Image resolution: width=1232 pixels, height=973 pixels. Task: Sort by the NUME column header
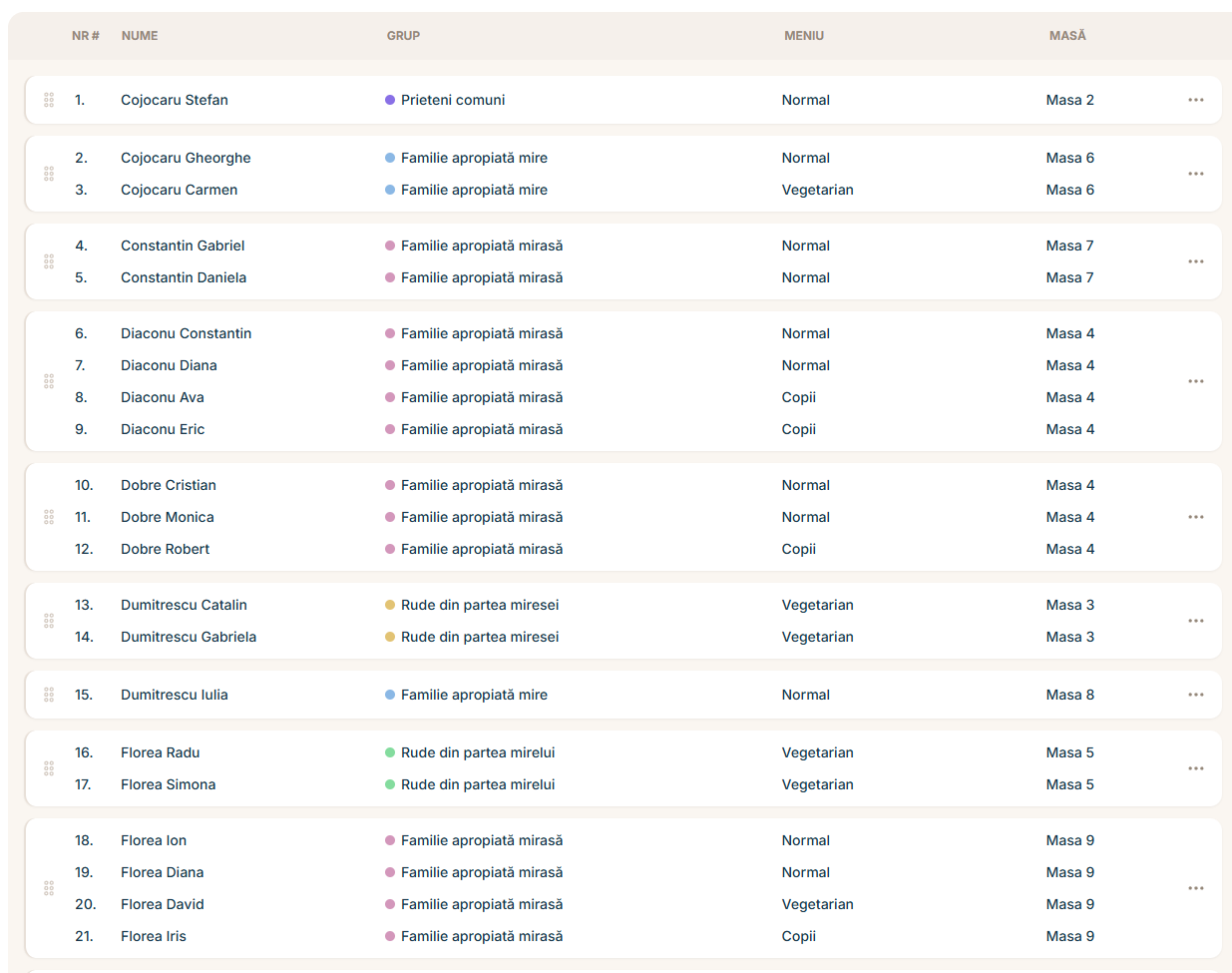140,36
